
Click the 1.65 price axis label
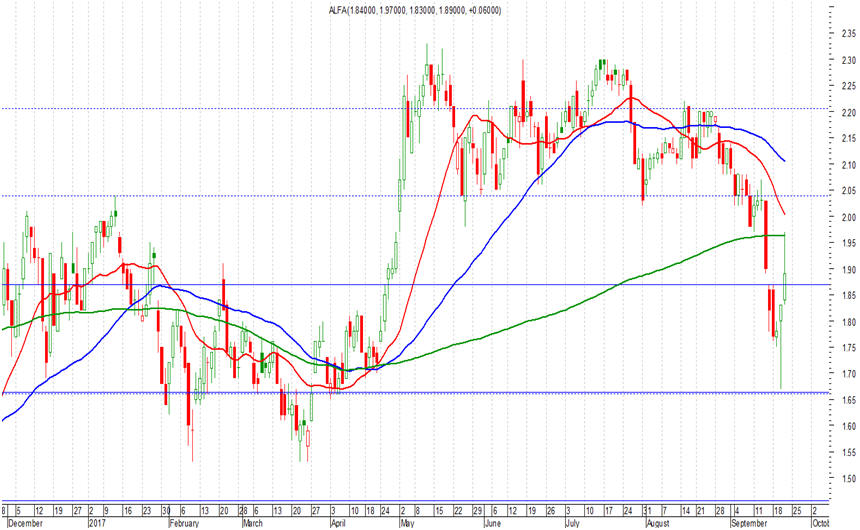click(x=848, y=400)
